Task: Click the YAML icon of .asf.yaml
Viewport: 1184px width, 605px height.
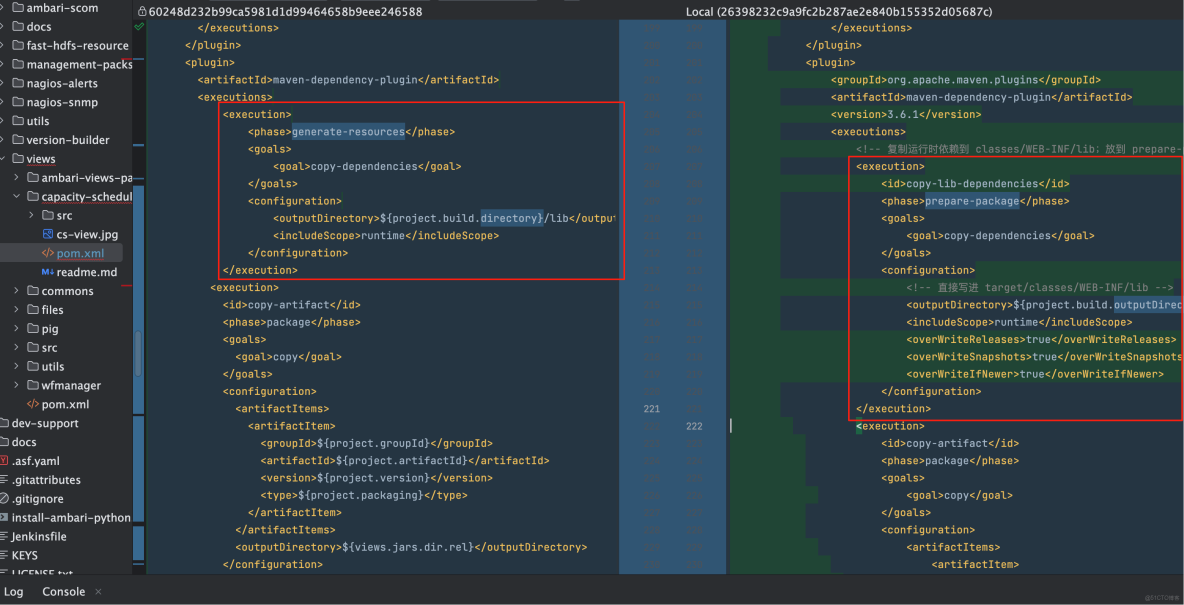Action: [x=4, y=461]
